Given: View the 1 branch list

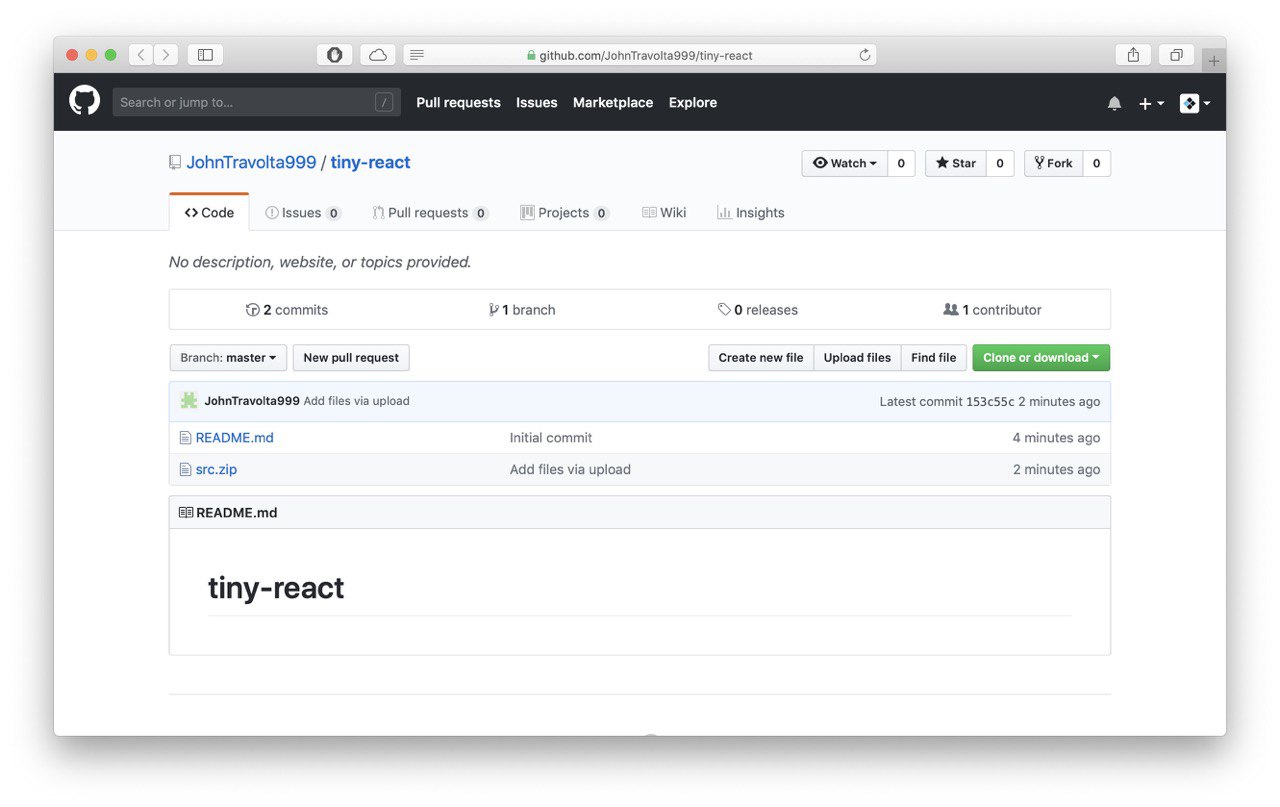Looking at the screenshot, I should [x=522, y=310].
